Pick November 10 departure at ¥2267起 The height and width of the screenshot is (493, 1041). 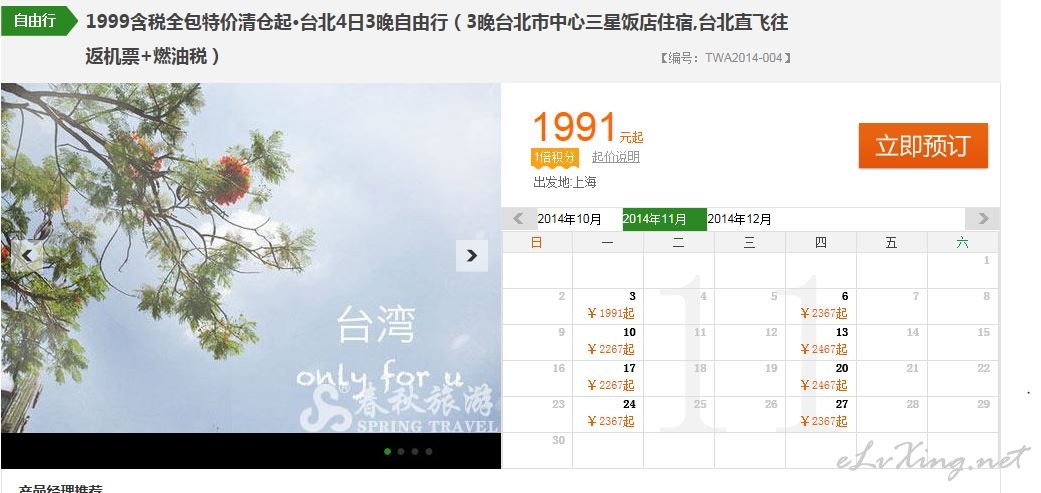point(607,342)
